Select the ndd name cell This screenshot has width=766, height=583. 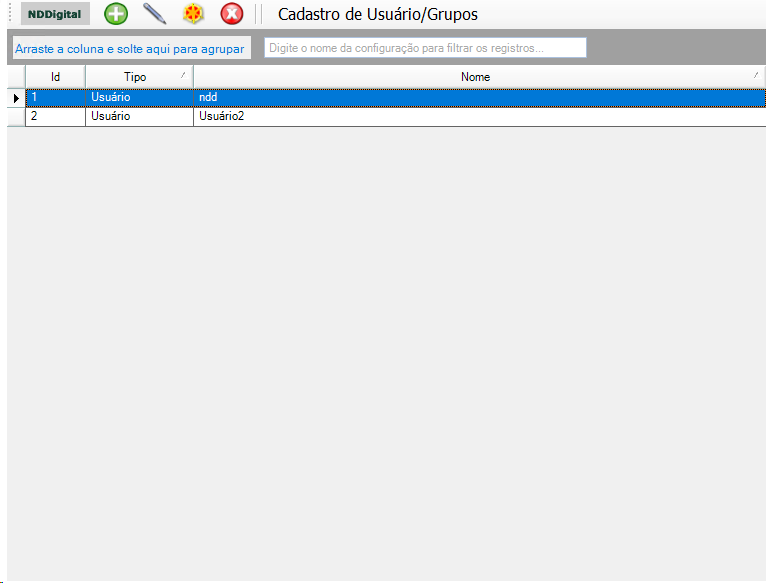coord(480,98)
